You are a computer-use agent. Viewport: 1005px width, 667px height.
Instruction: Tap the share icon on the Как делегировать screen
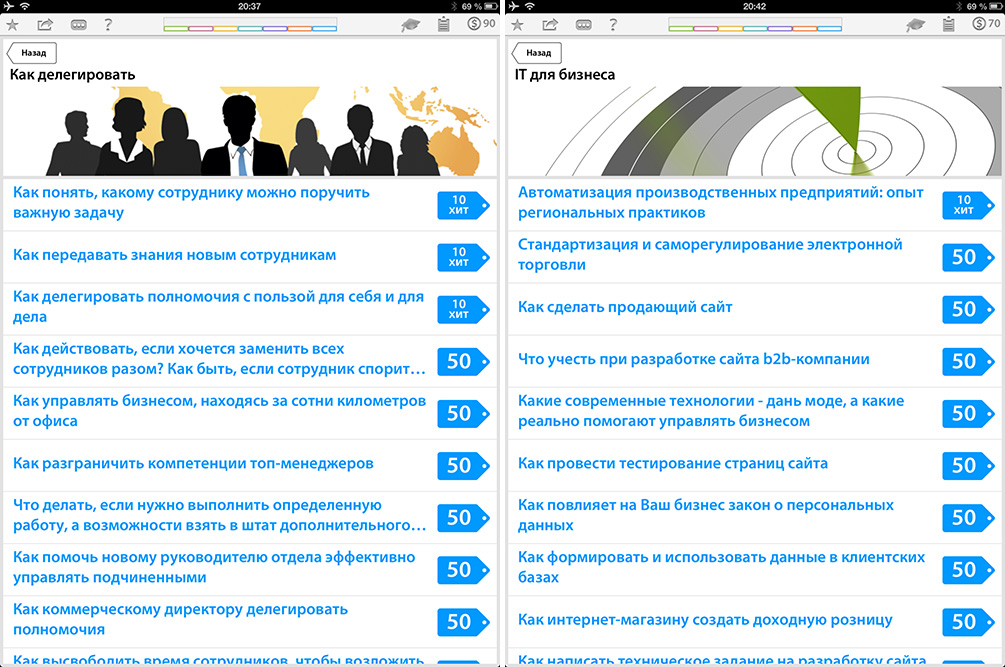click(45, 25)
